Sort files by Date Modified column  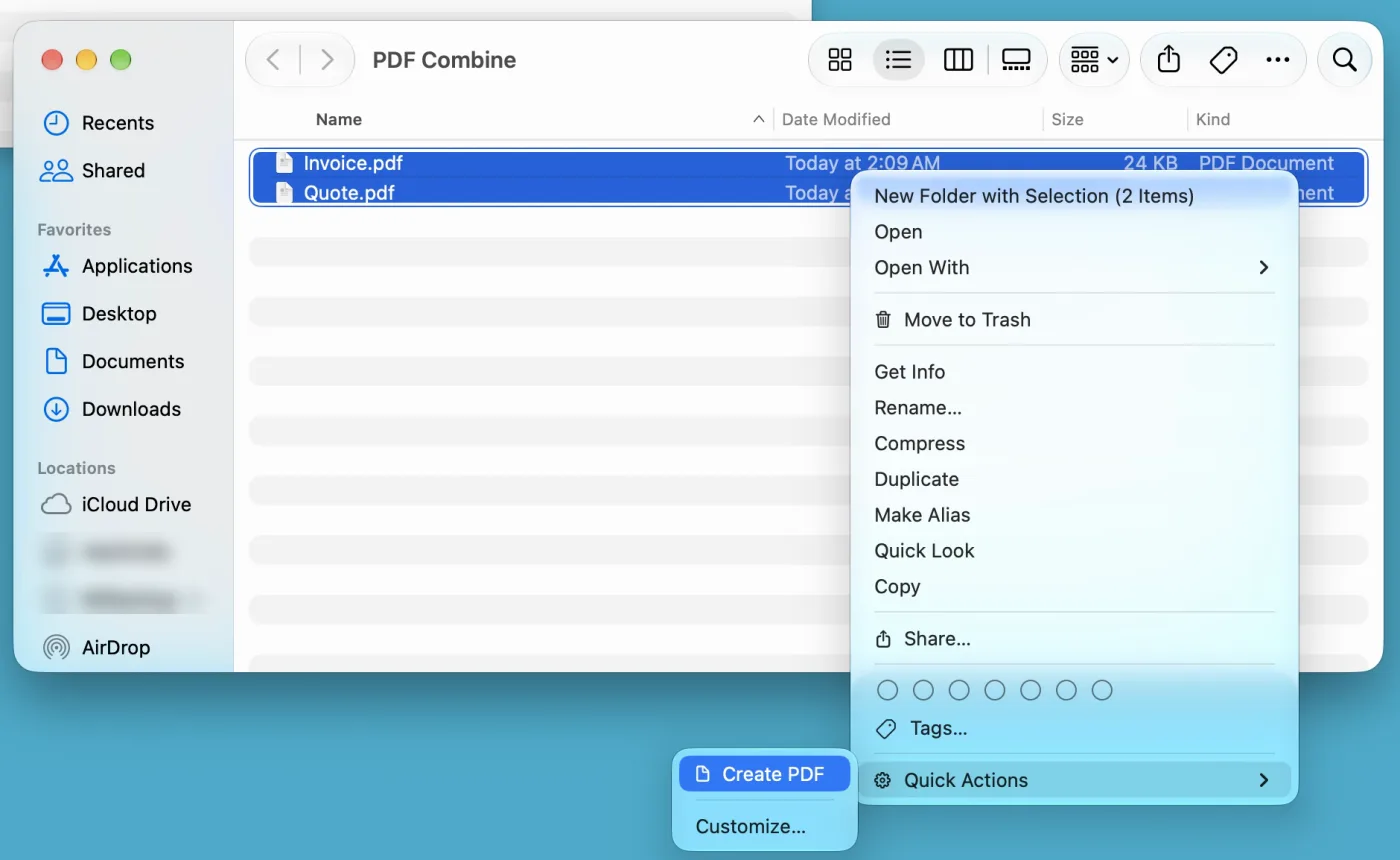coord(836,119)
